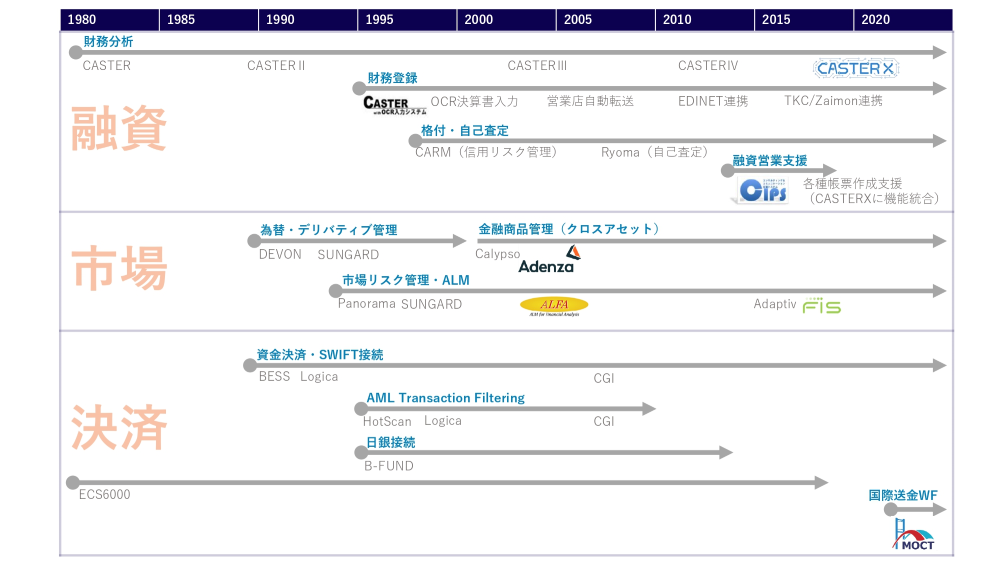The width and height of the screenshot is (1000, 563).
Task: Click the MOCT bridge logo
Action: (913, 534)
